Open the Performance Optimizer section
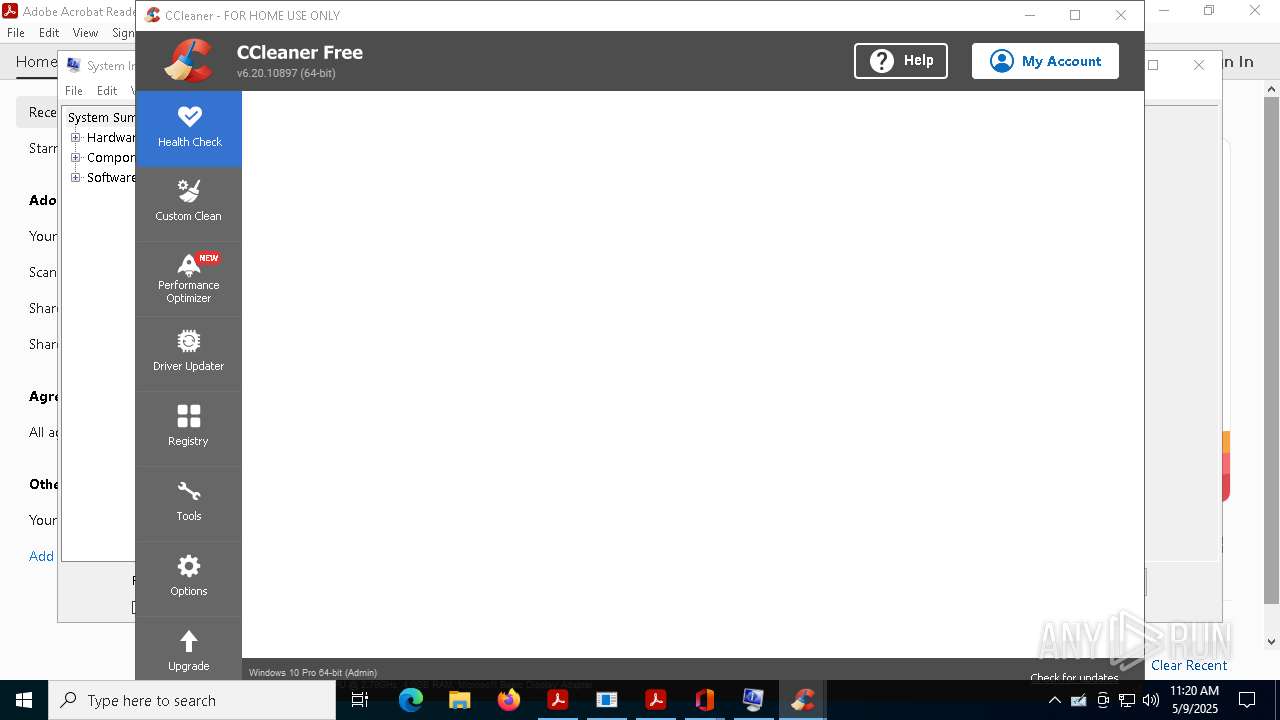1280x720 pixels. (189, 279)
